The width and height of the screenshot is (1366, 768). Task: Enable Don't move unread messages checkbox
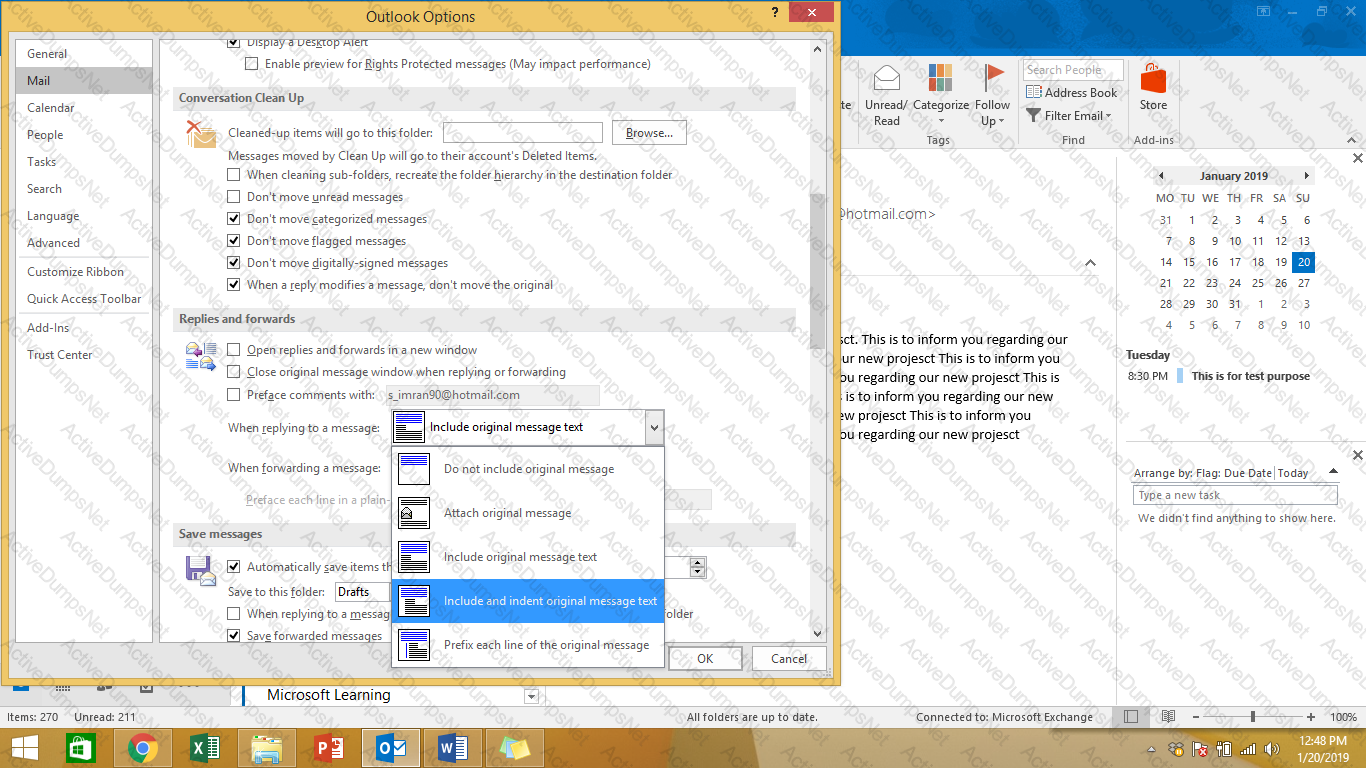coord(234,197)
